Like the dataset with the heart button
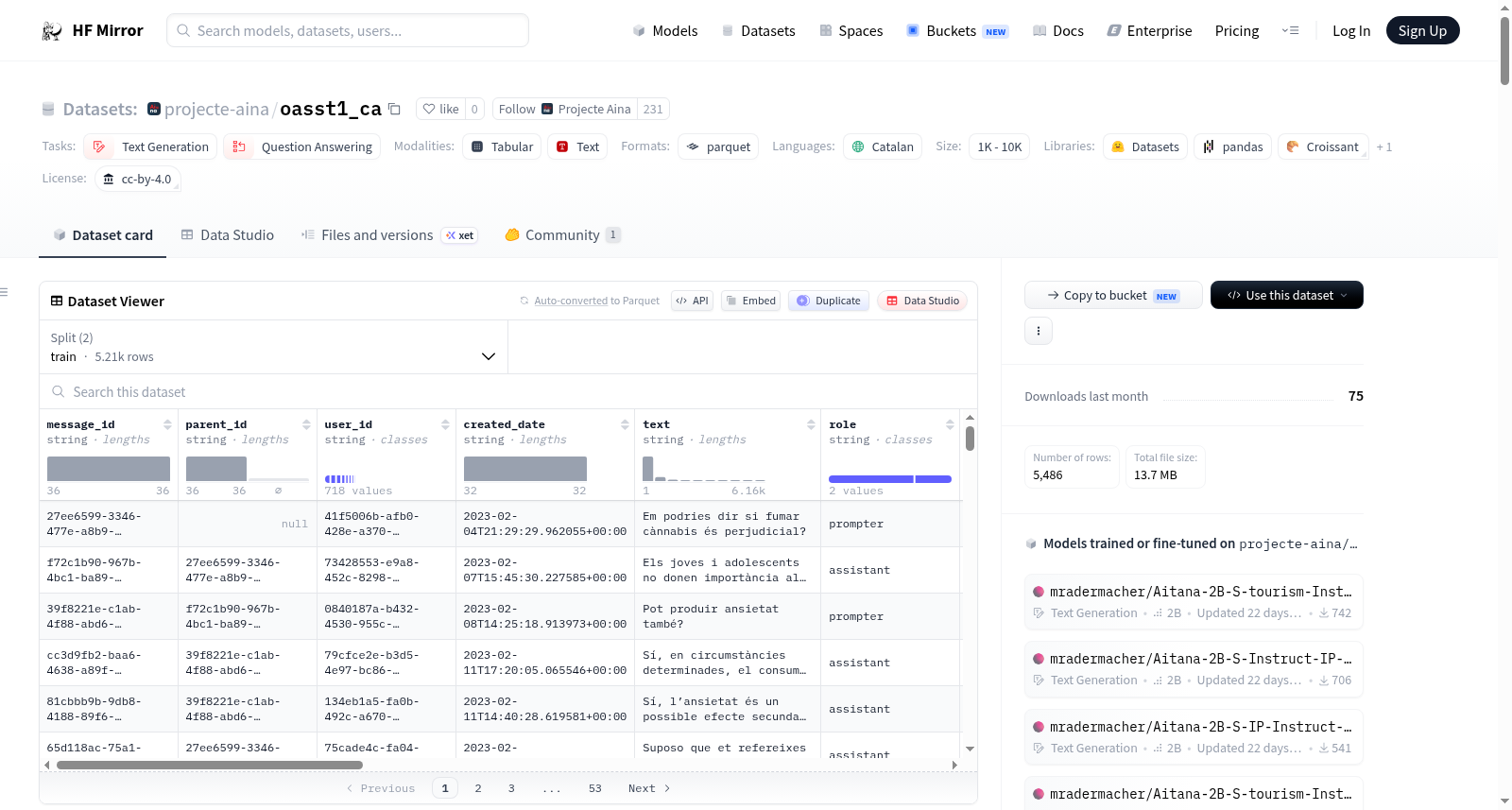 point(440,109)
